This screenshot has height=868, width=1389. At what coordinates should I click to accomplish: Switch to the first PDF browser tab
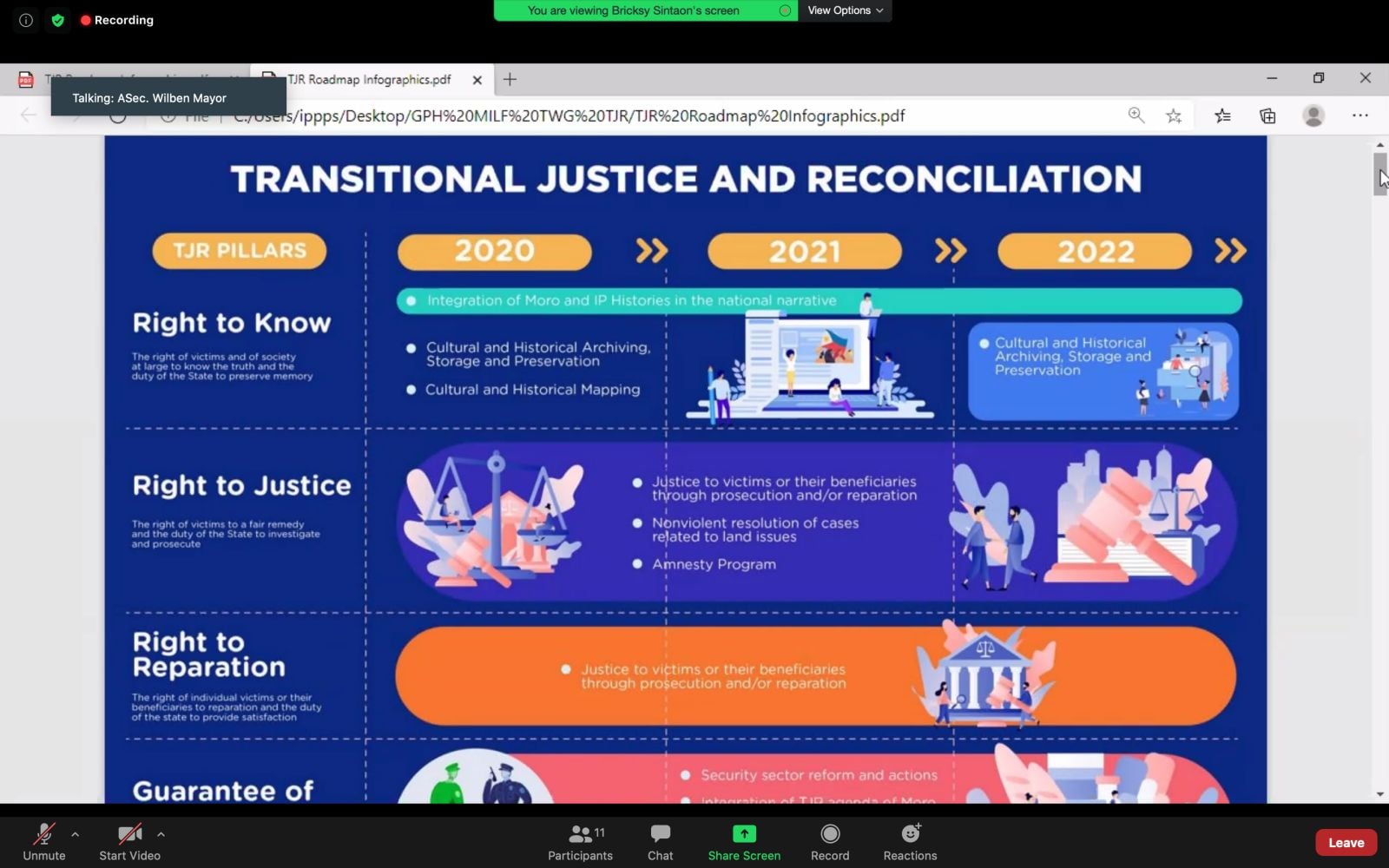pyautogui.click(x=130, y=80)
